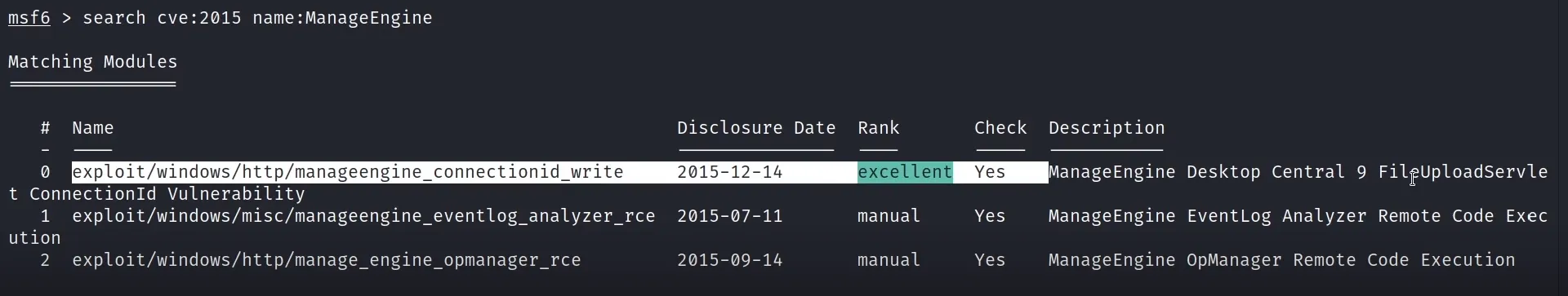Click 'ManageEngine EventLog Analyzer Remote Code' description

[1271, 216]
